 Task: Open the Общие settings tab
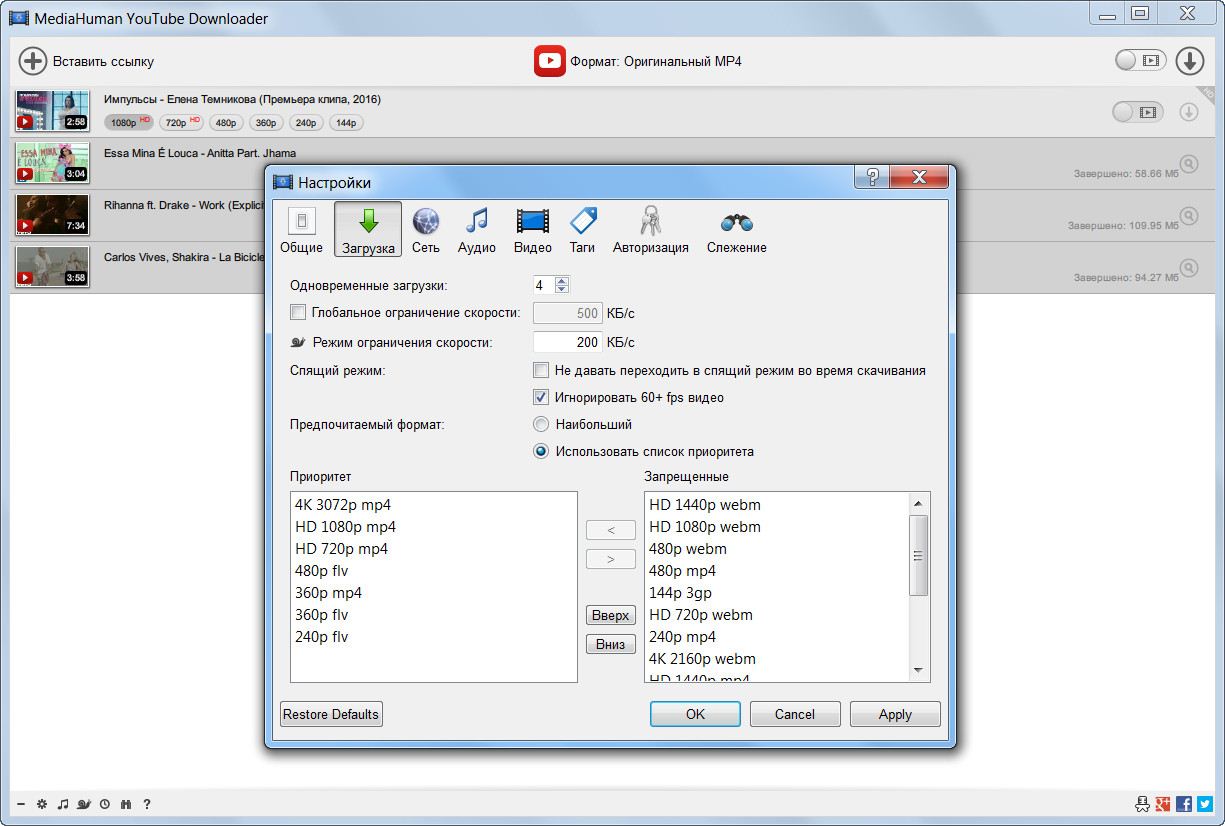pos(301,230)
